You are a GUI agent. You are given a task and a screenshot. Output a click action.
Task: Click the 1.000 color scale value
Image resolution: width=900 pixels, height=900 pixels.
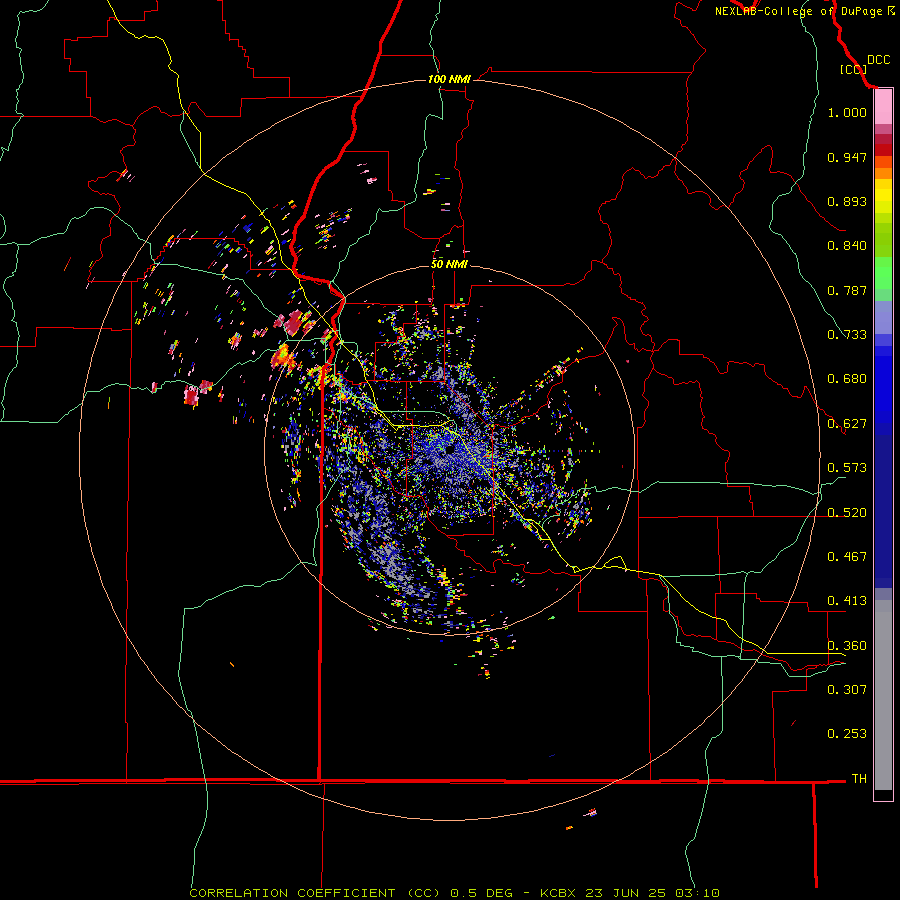point(847,112)
